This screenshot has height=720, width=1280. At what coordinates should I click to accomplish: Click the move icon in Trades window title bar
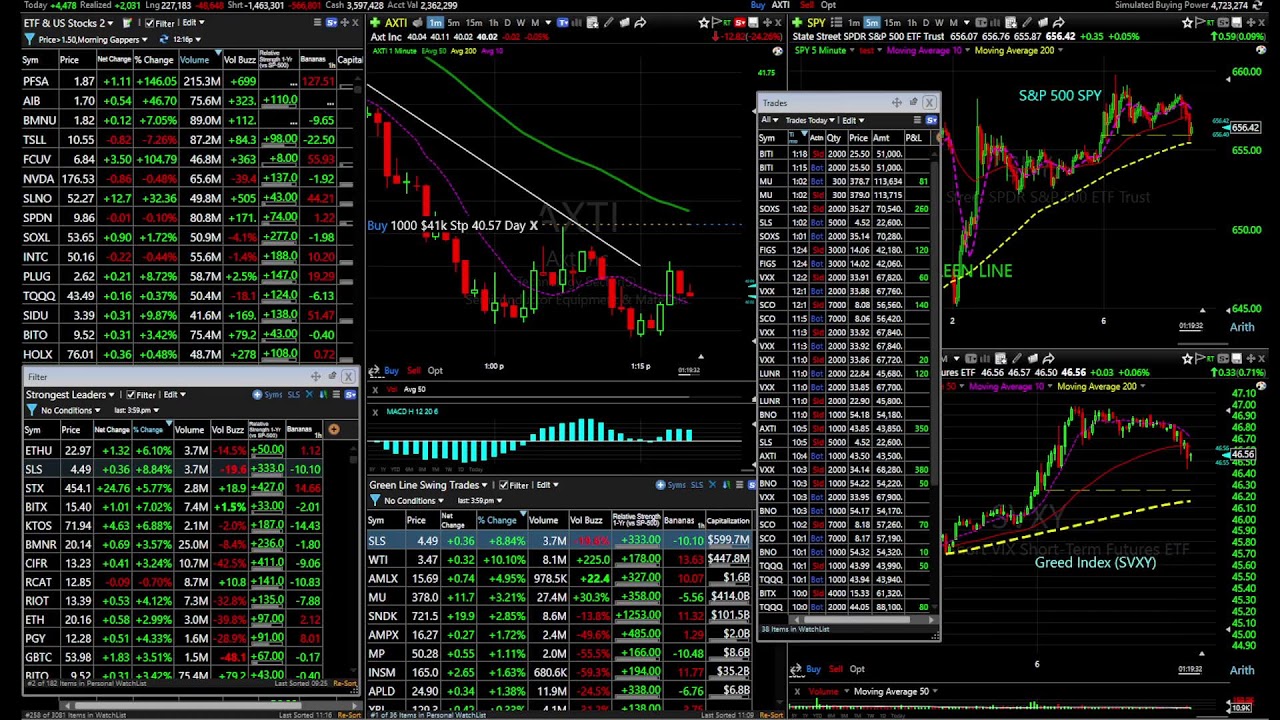(897, 102)
